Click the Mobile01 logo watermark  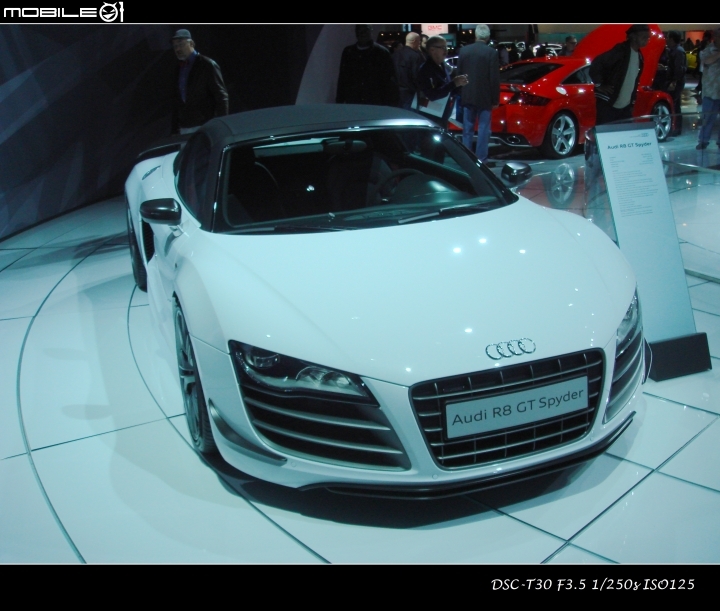pos(63,11)
